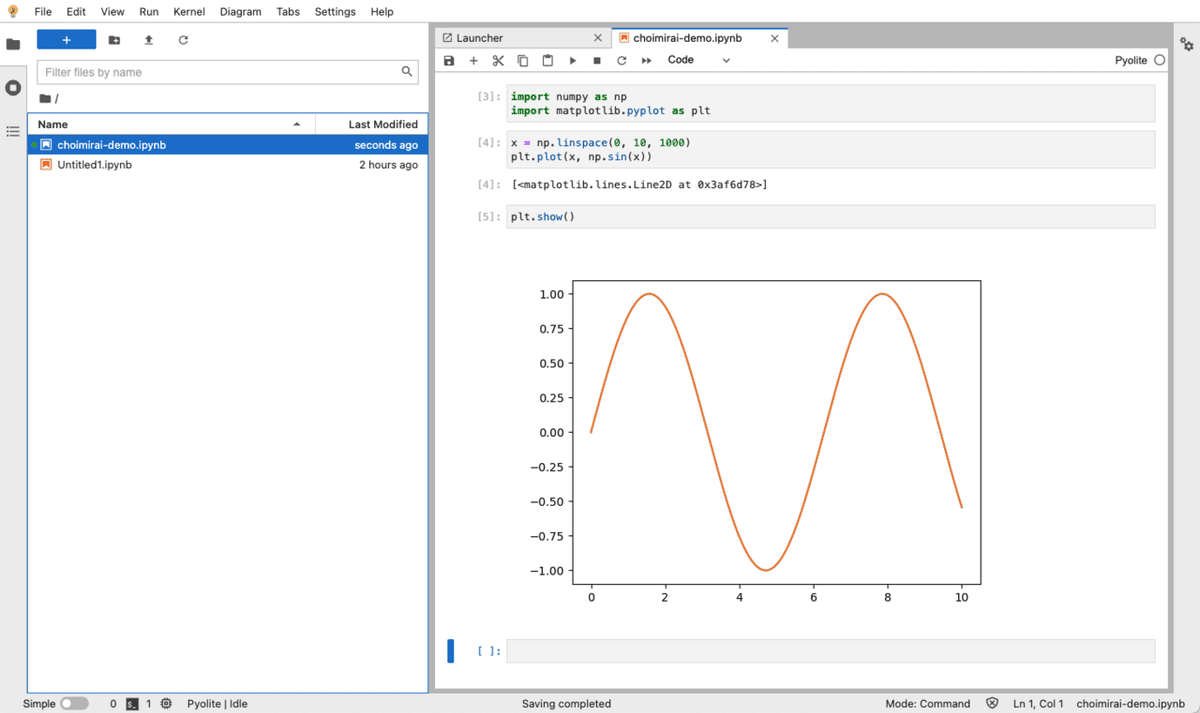Open the Kernel menu

[x=189, y=12]
